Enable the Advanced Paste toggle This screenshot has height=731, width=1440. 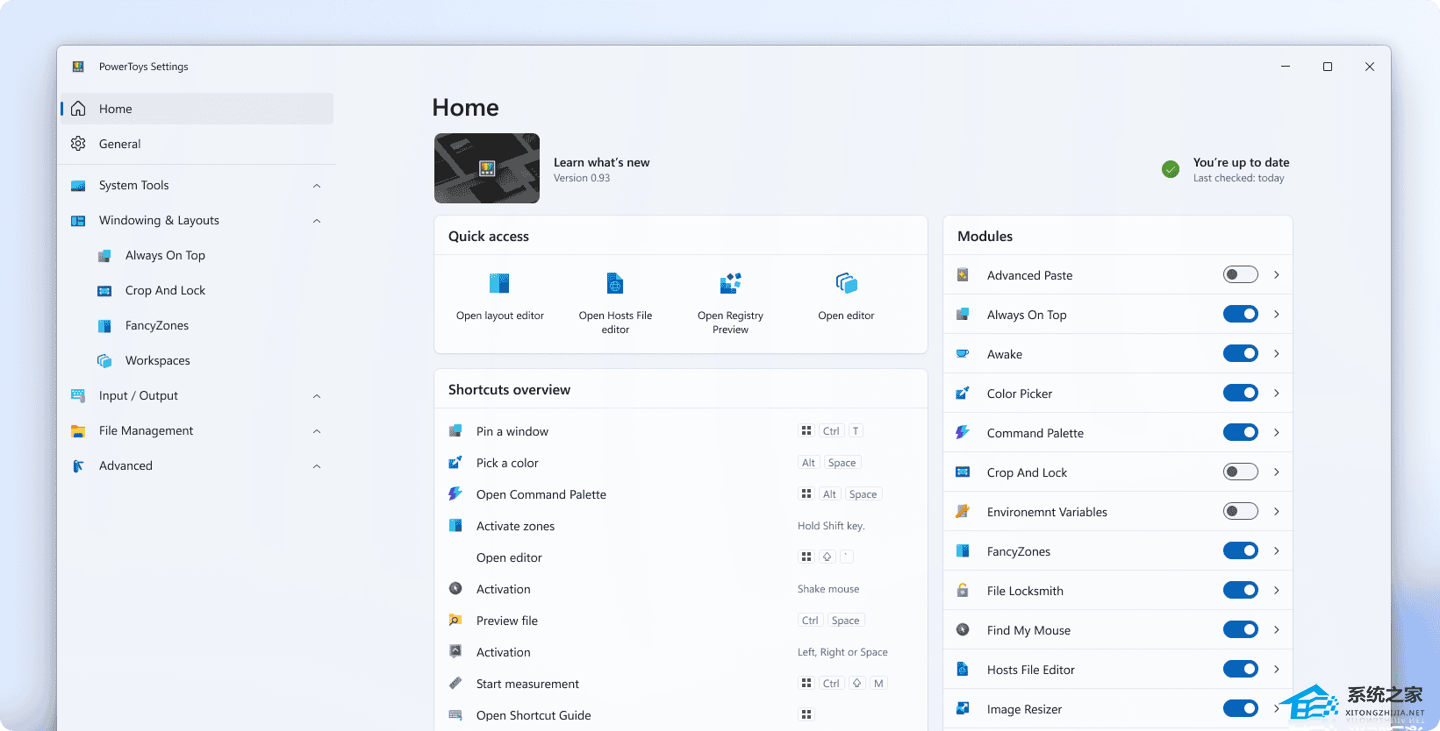point(1240,275)
